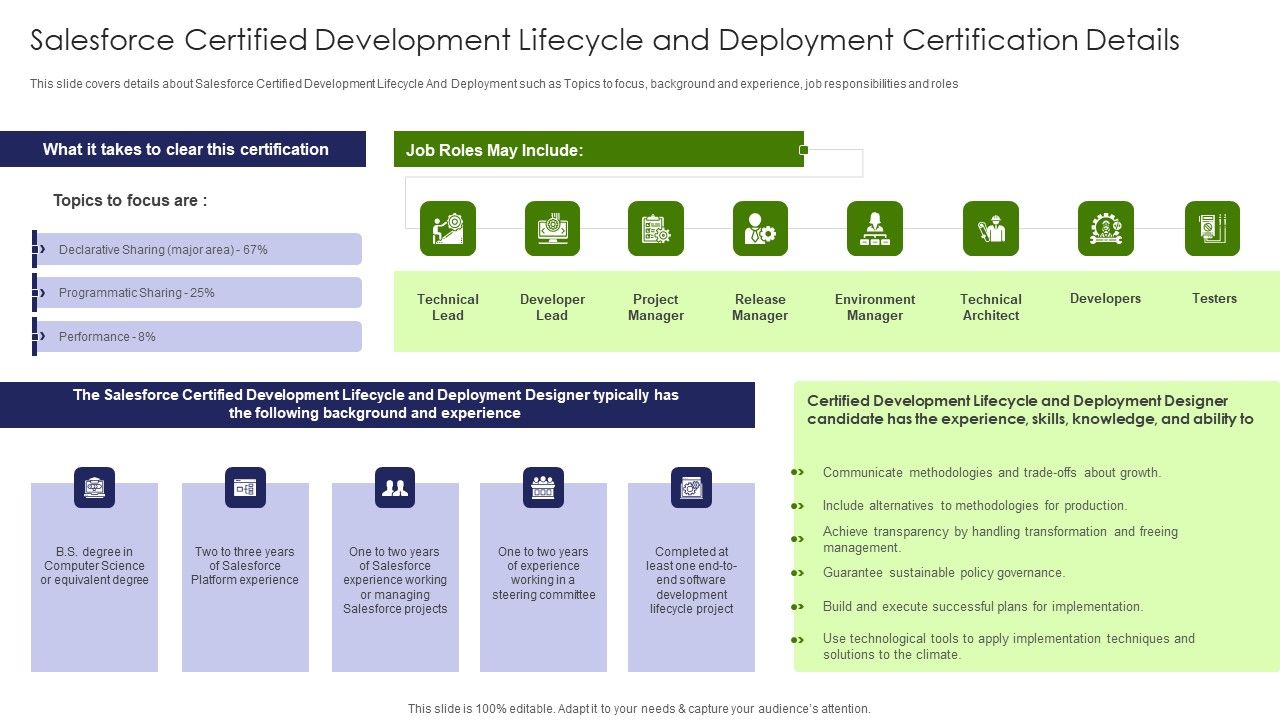This screenshot has width=1280, height=720.
Task: Click the slide title text
Action: coord(604,41)
